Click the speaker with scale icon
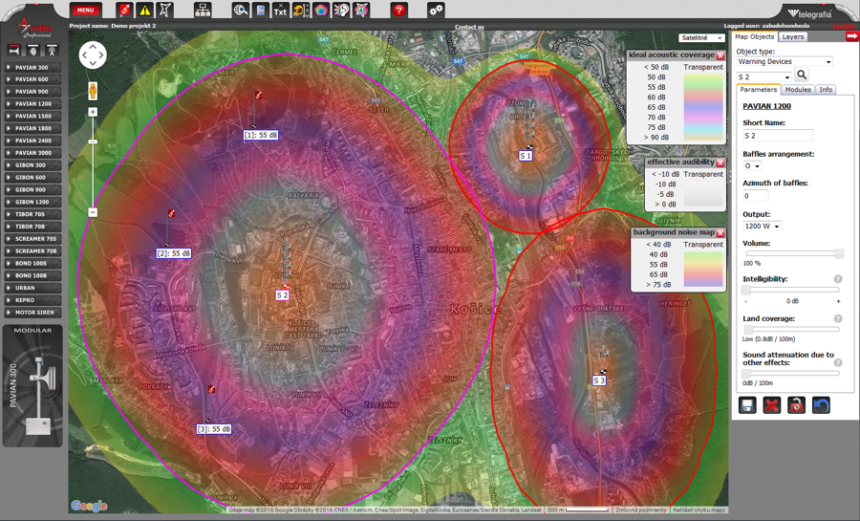The width and height of the screenshot is (860, 521). click(x=301, y=10)
